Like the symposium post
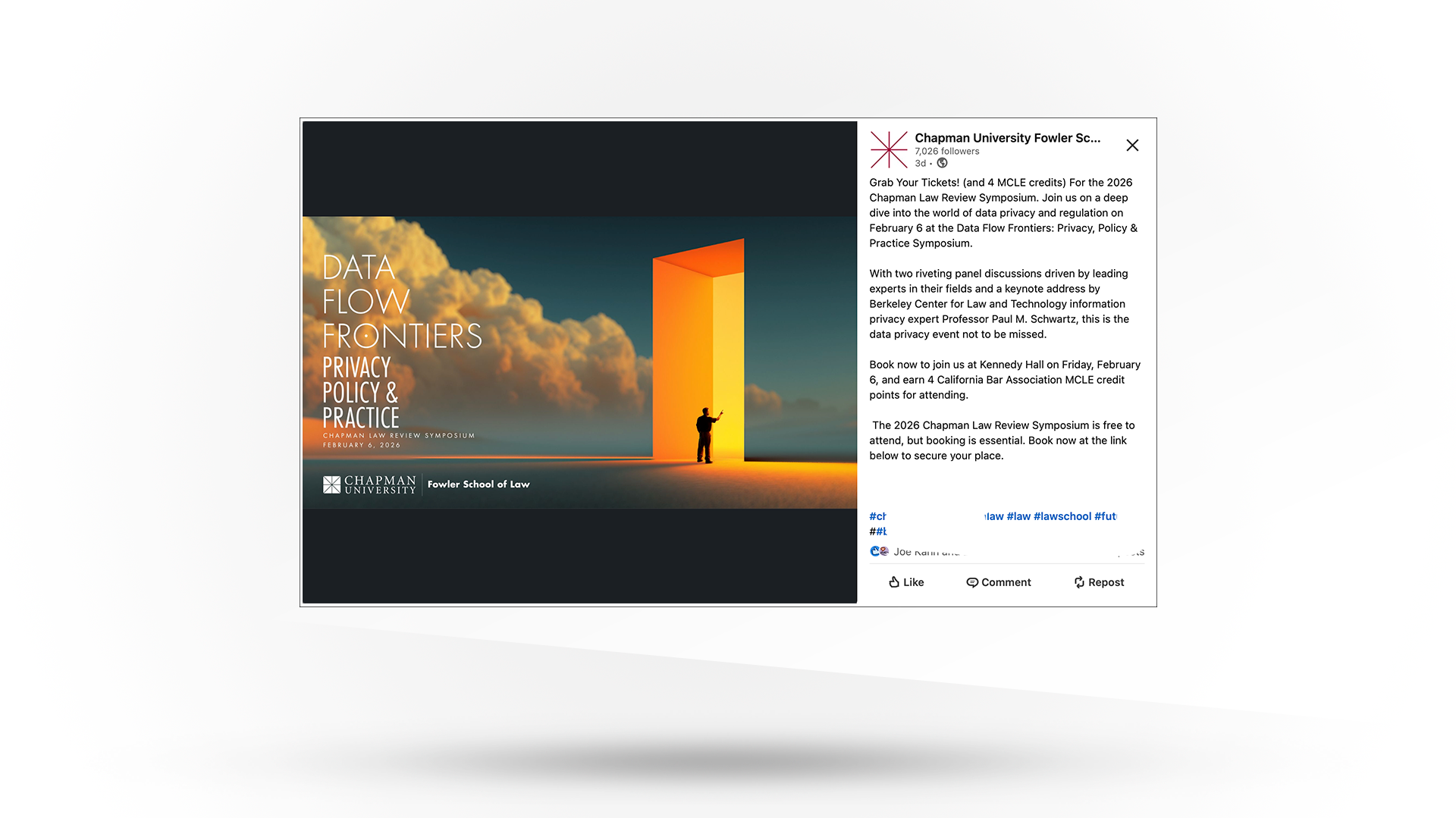 [906, 582]
